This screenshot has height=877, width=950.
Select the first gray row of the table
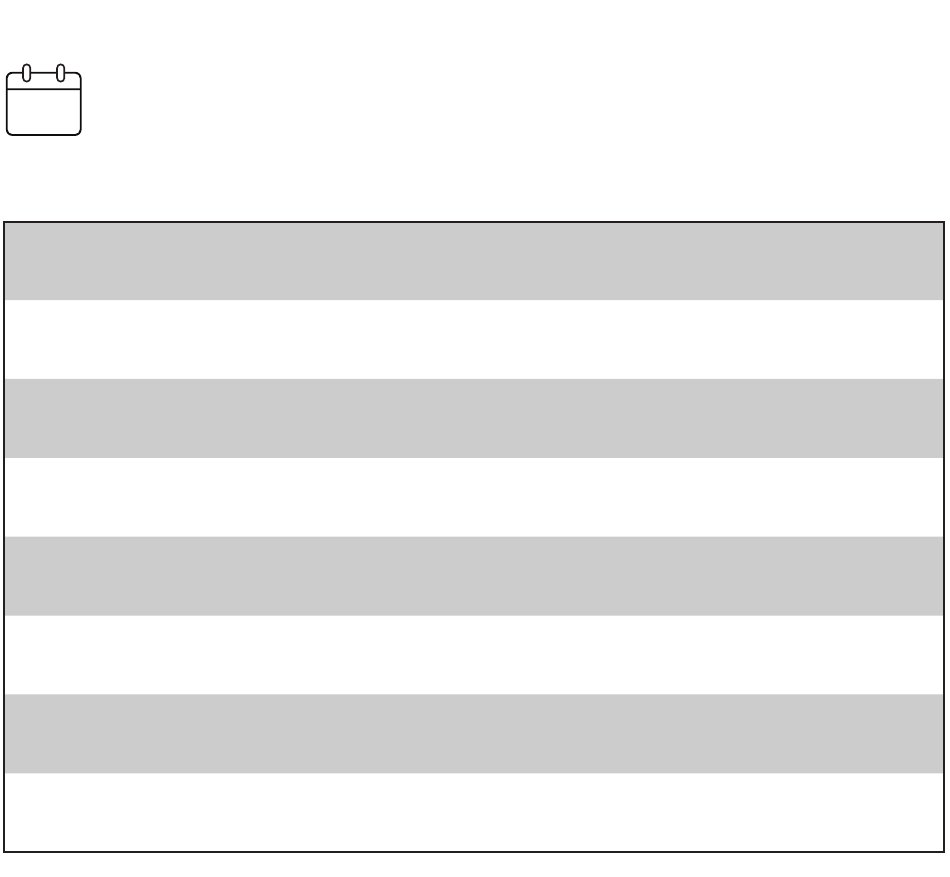click(474, 261)
